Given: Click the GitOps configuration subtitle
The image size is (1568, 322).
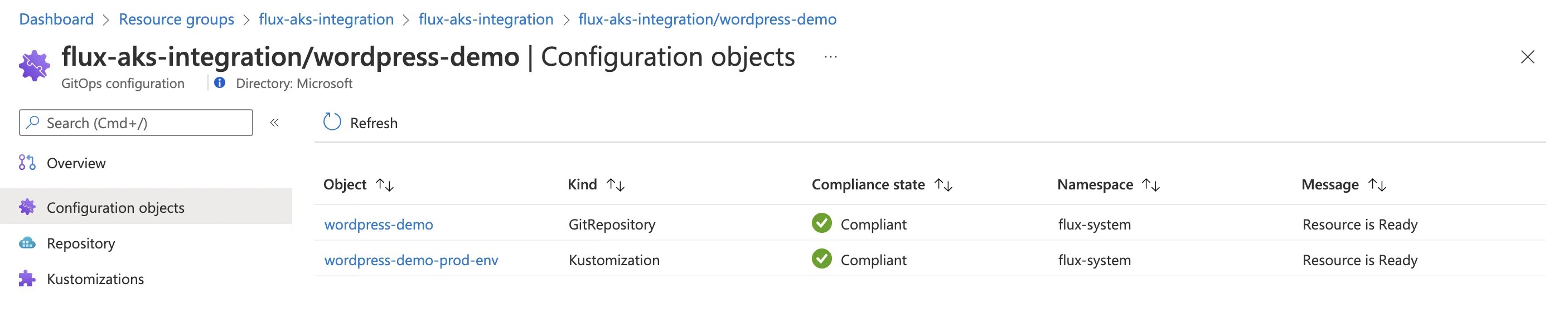Looking at the screenshot, I should coord(123,84).
